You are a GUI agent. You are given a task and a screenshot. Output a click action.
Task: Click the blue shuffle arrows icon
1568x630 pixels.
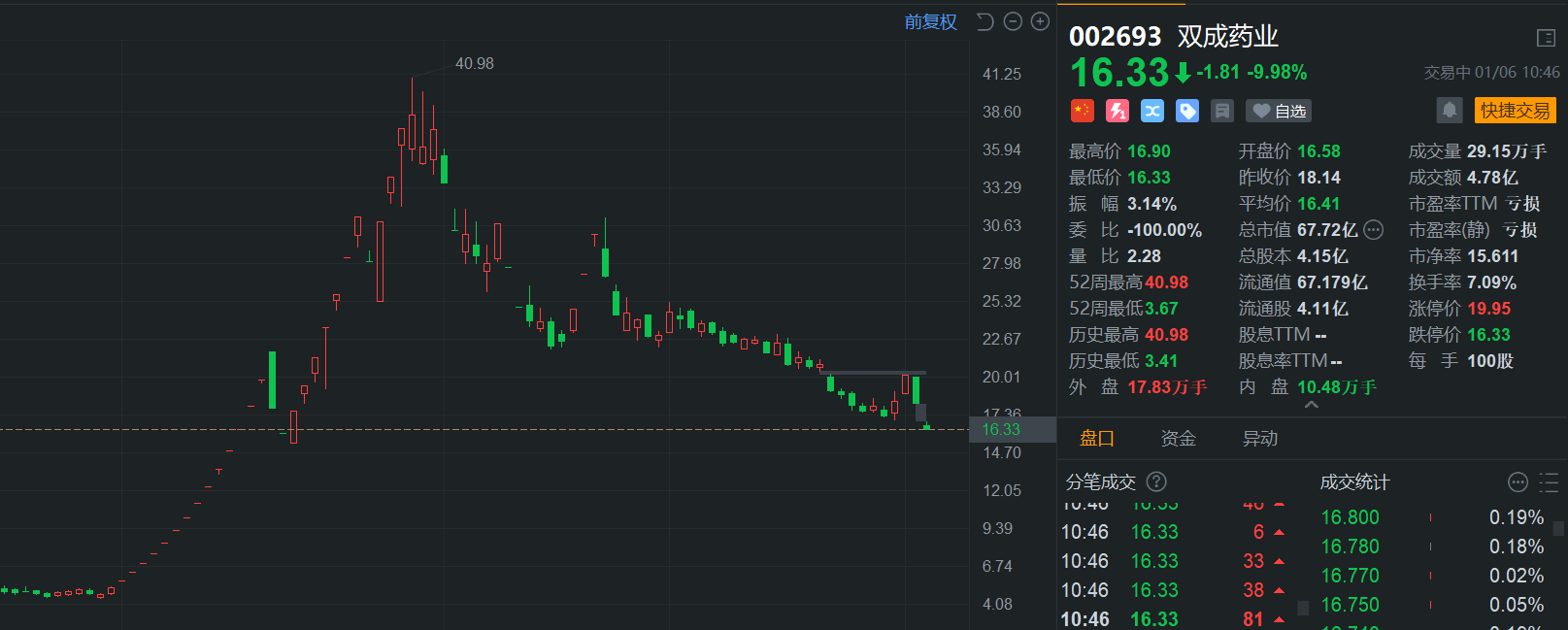(x=1152, y=111)
